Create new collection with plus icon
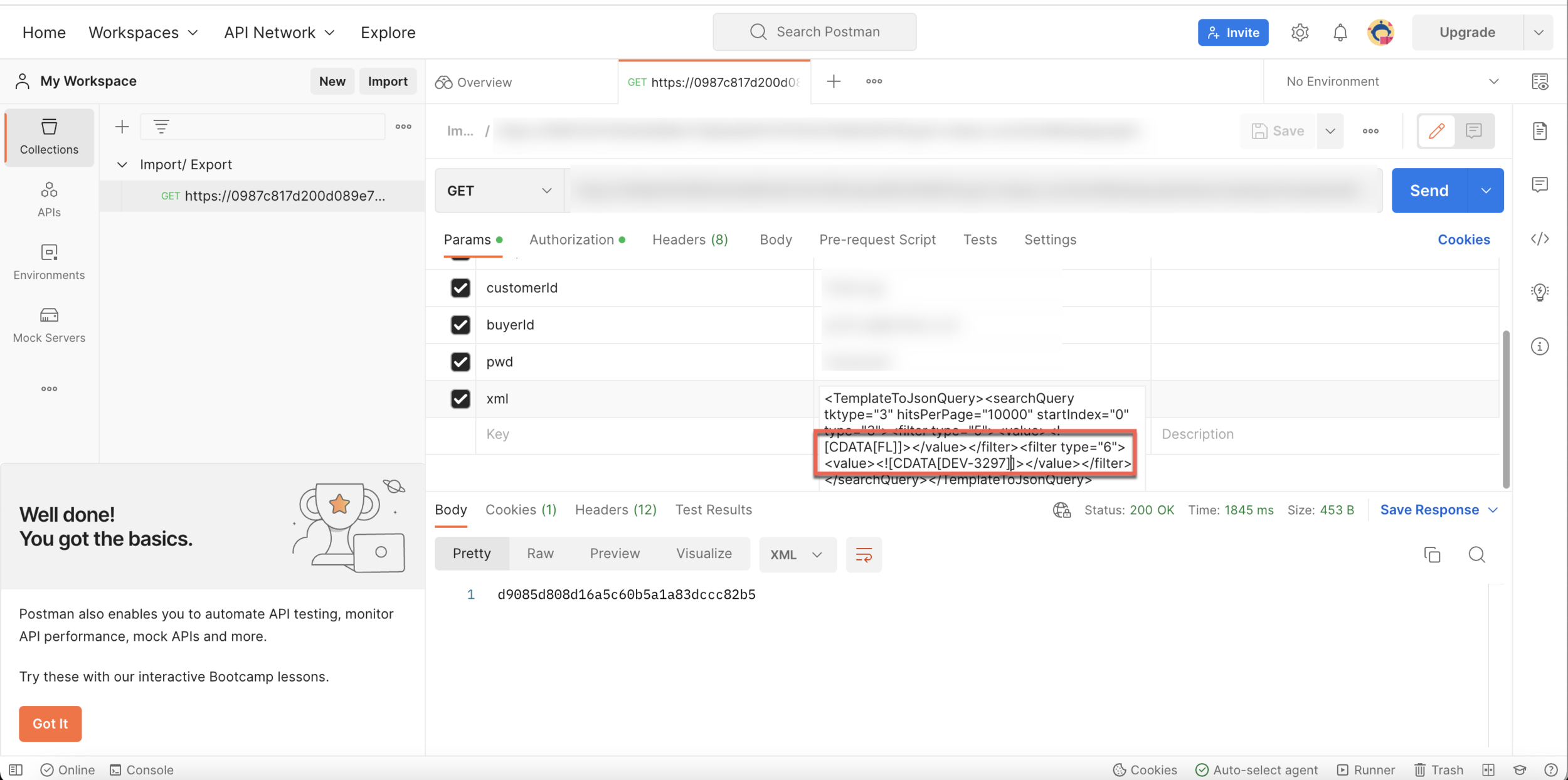1568x780 pixels. pos(122,127)
